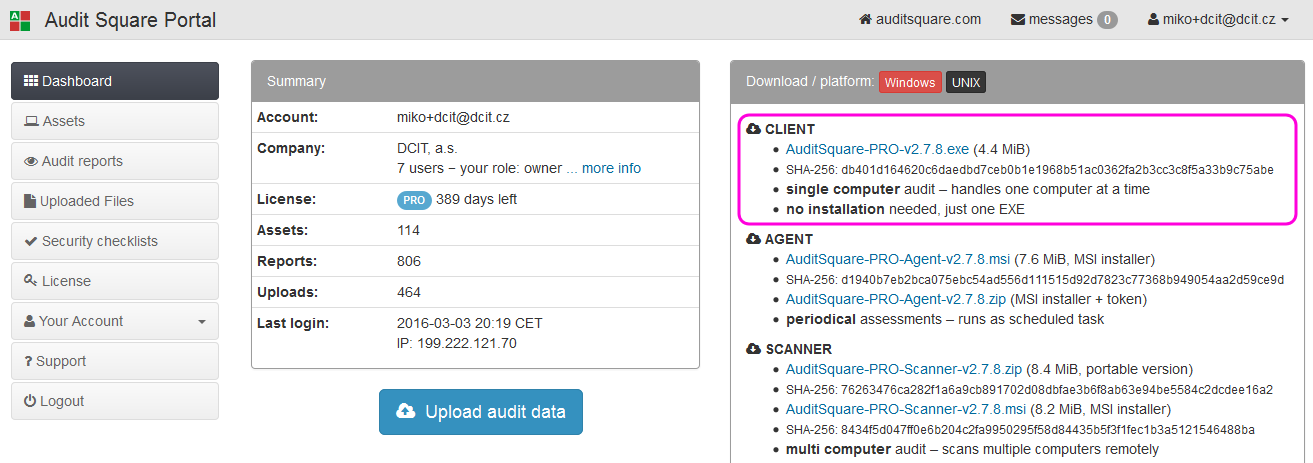
Task: Click the last login time 2016-03-03 20:19 CET
Action: tap(472, 323)
